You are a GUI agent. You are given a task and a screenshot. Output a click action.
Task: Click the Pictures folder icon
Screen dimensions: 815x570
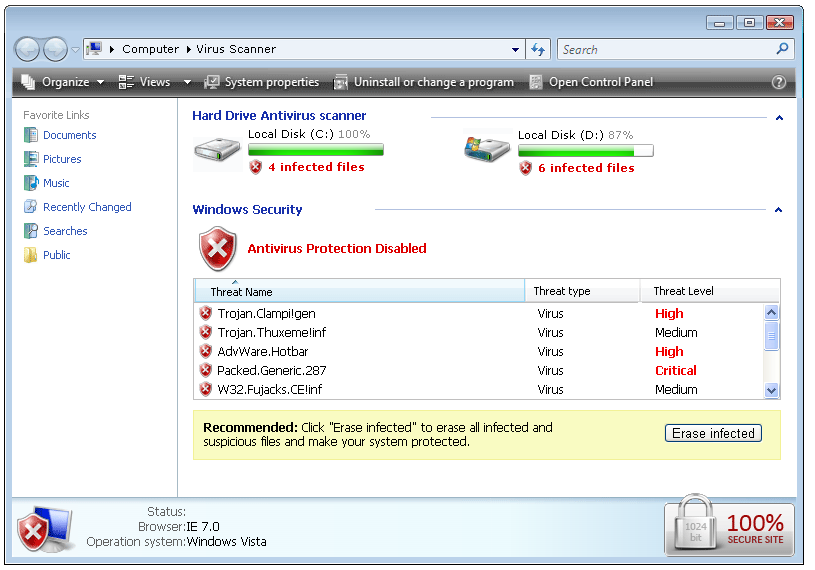tap(31, 159)
